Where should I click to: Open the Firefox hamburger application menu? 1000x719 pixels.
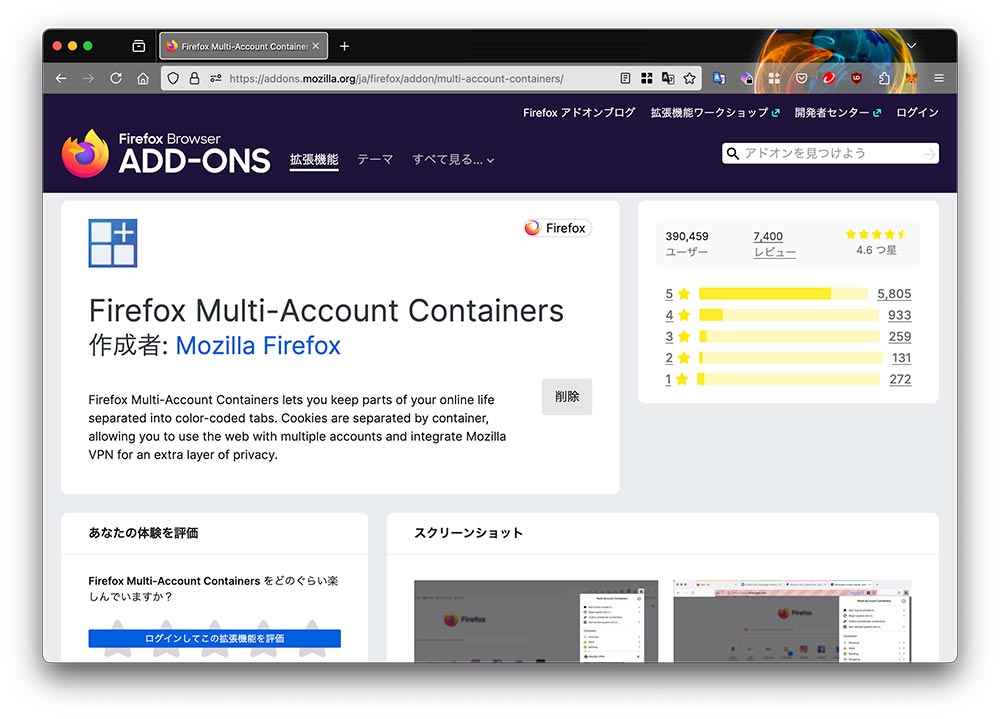[939, 78]
